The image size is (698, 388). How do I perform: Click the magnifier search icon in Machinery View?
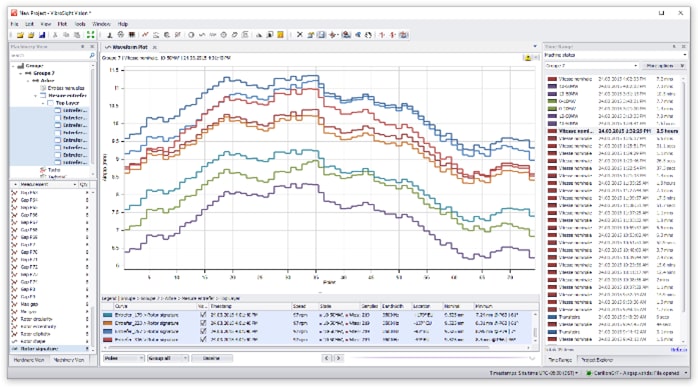coord(92,55)
